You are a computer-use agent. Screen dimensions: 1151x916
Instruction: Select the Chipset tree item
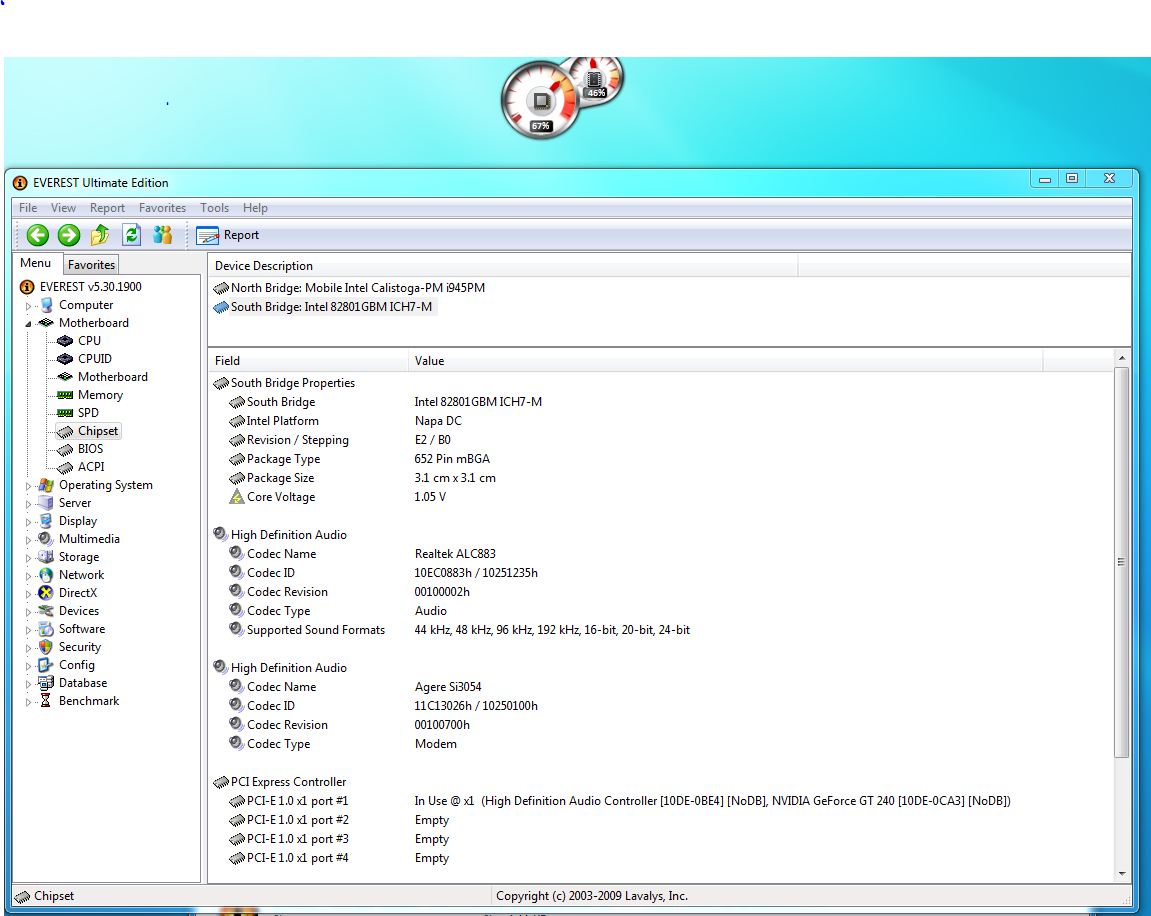tap(98, 431)
